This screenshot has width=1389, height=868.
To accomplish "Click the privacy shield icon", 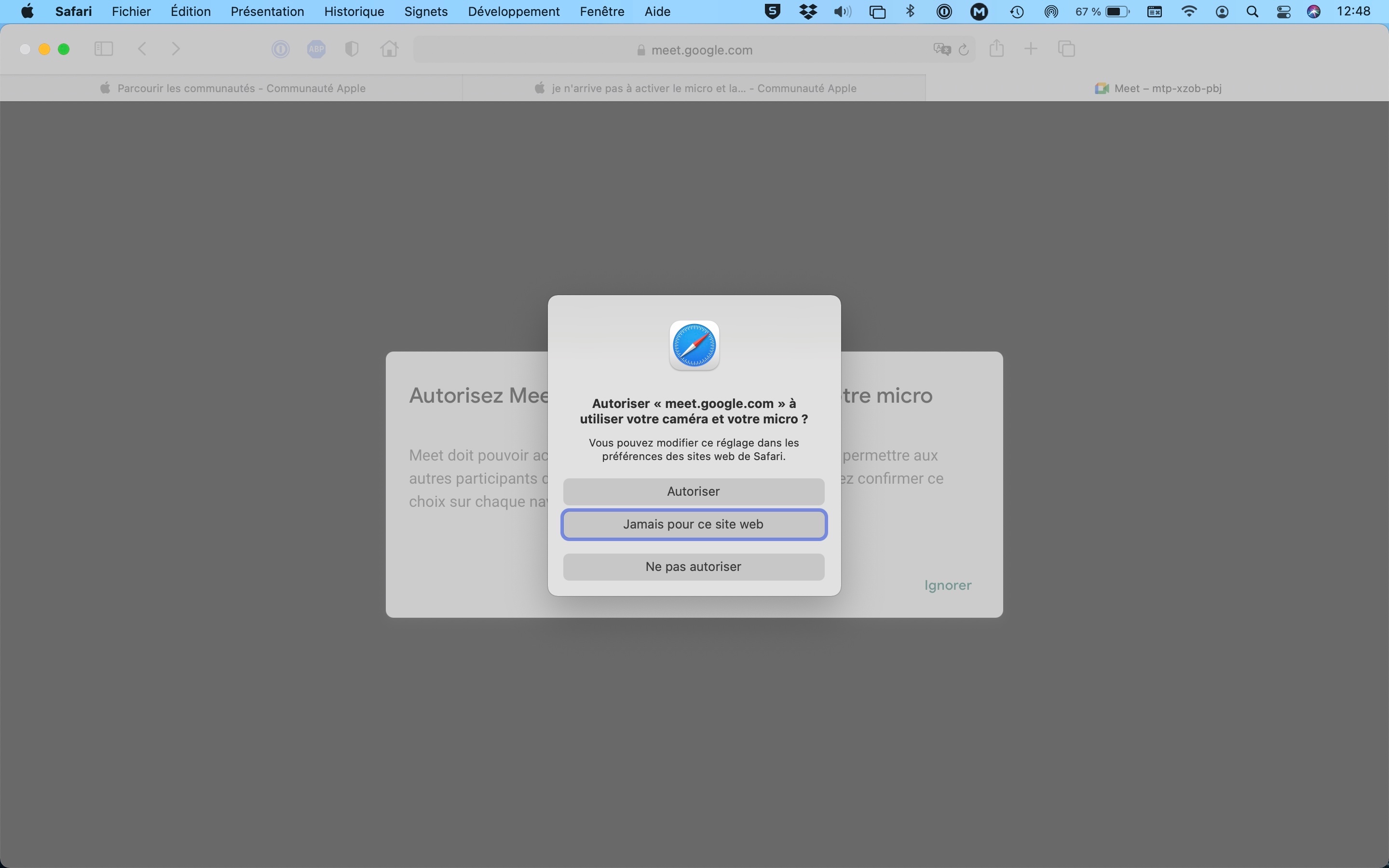I will click(x=352, y=49).
